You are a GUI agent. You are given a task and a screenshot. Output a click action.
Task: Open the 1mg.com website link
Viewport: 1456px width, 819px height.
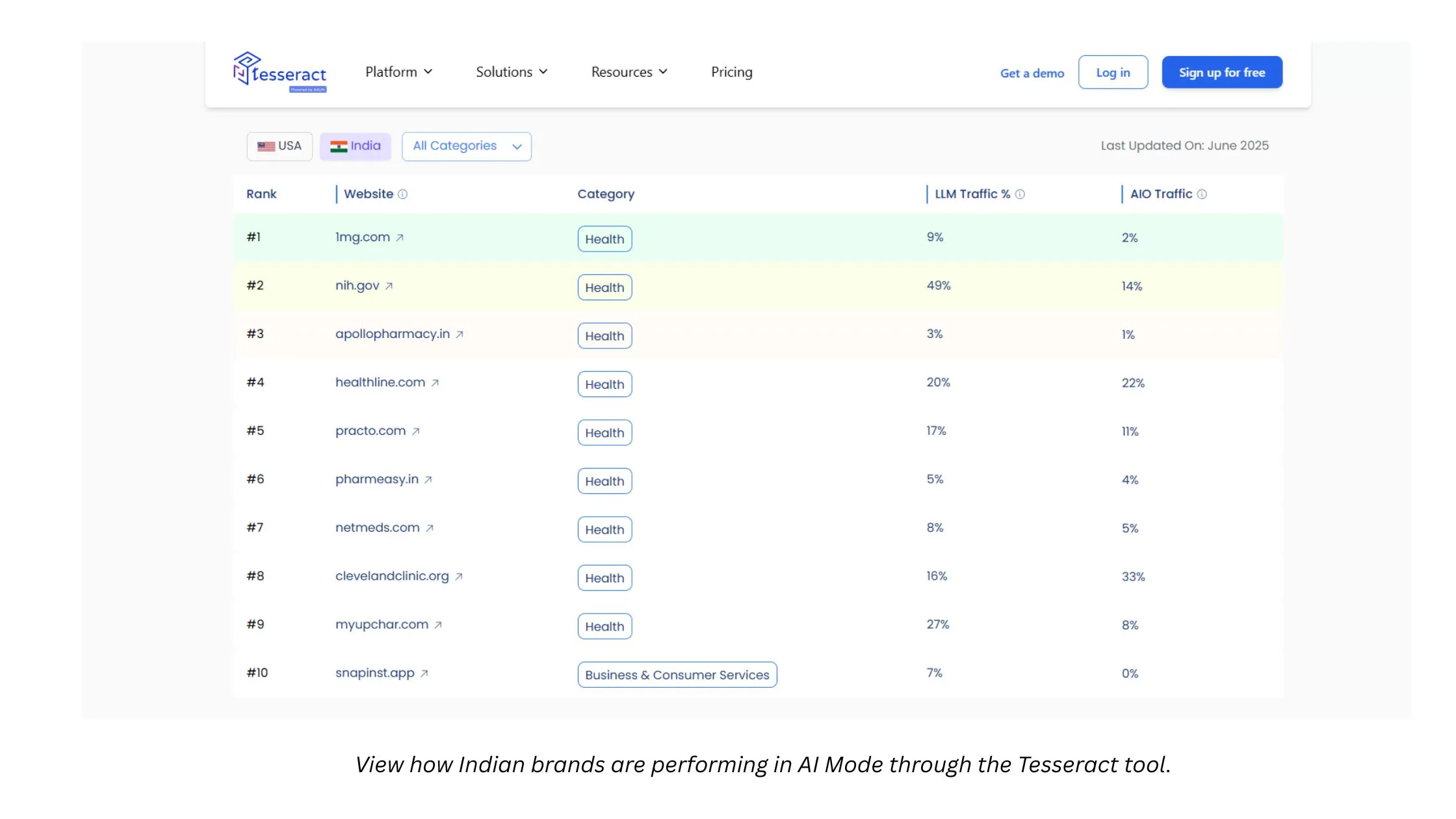pyautogui.click(x=363, y=237)
